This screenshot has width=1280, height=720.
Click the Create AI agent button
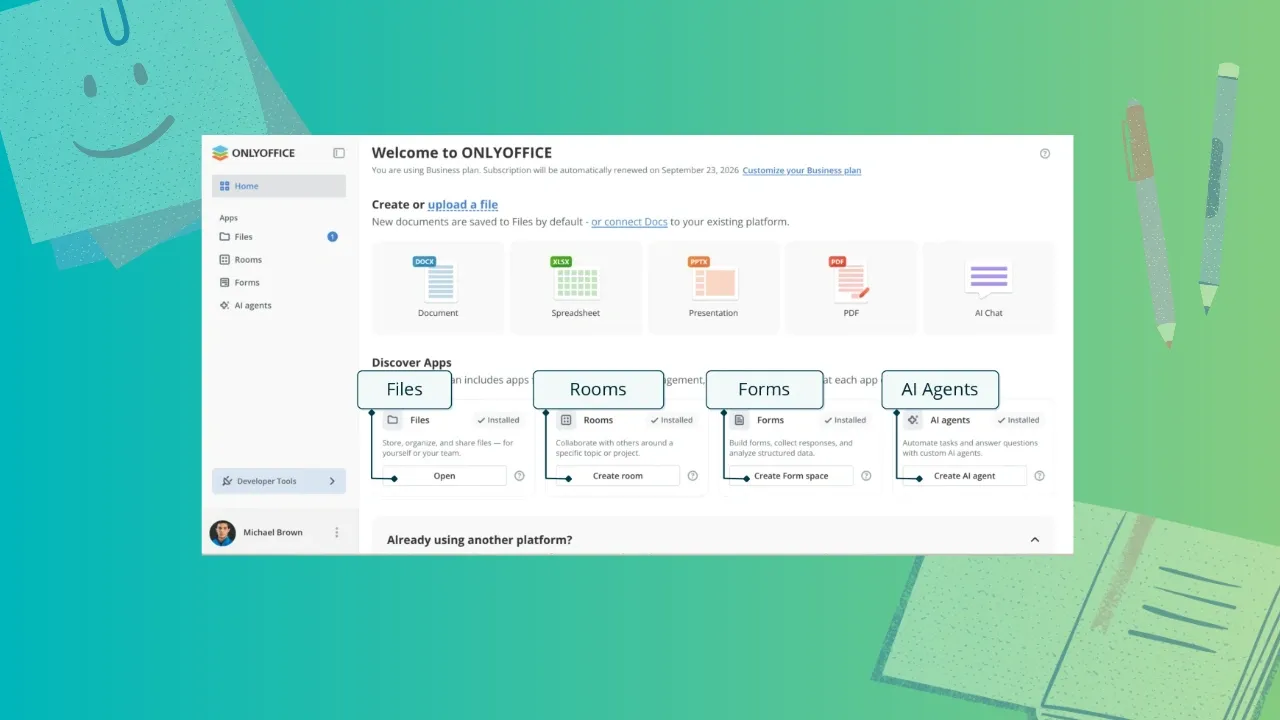(965, 476)
